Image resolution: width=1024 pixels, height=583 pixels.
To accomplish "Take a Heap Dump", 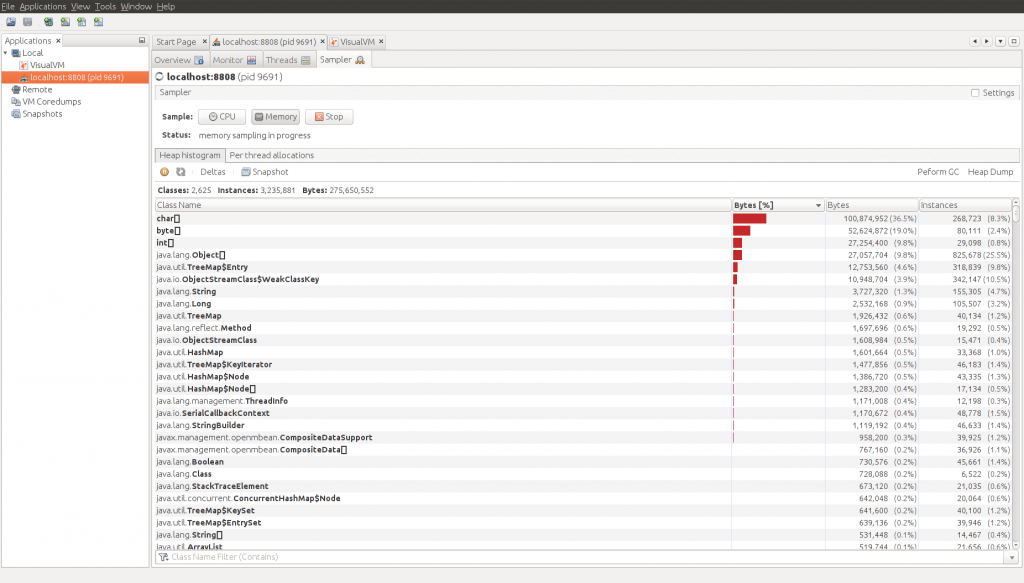I will coord(990,172).
